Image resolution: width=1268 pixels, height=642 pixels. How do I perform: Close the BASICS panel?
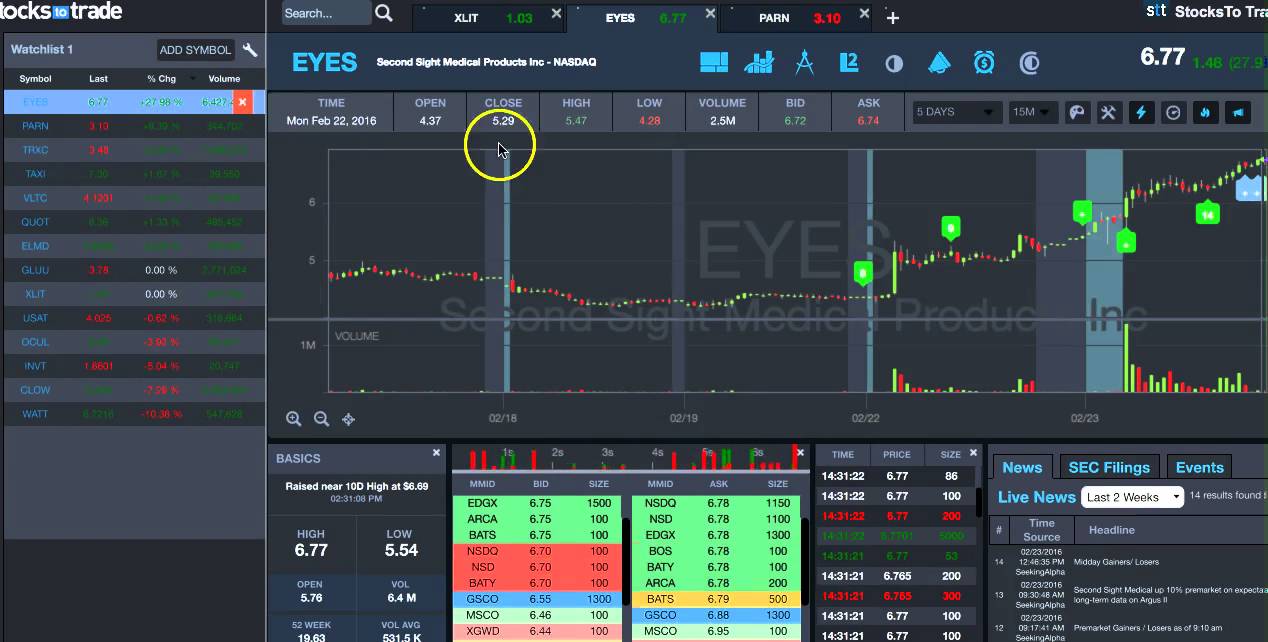436,453
